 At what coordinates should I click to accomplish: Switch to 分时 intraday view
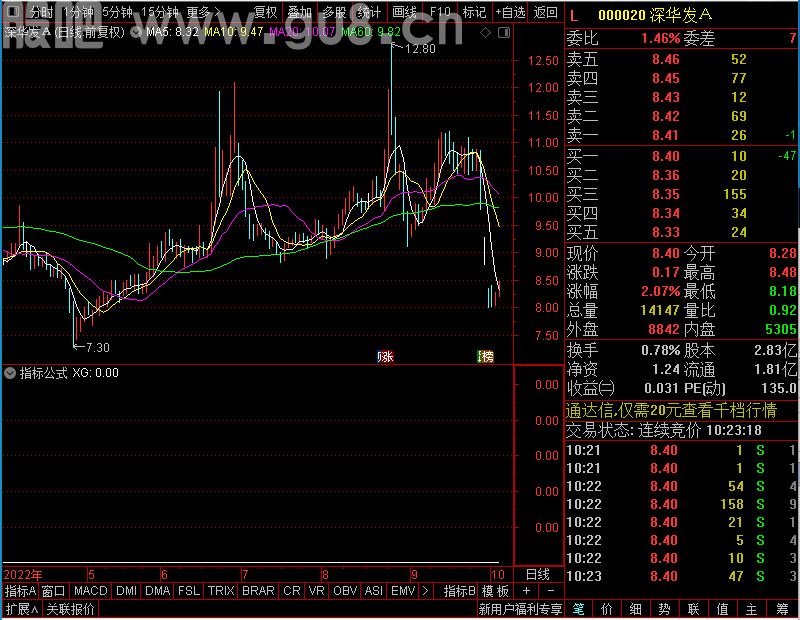[41, 12]
